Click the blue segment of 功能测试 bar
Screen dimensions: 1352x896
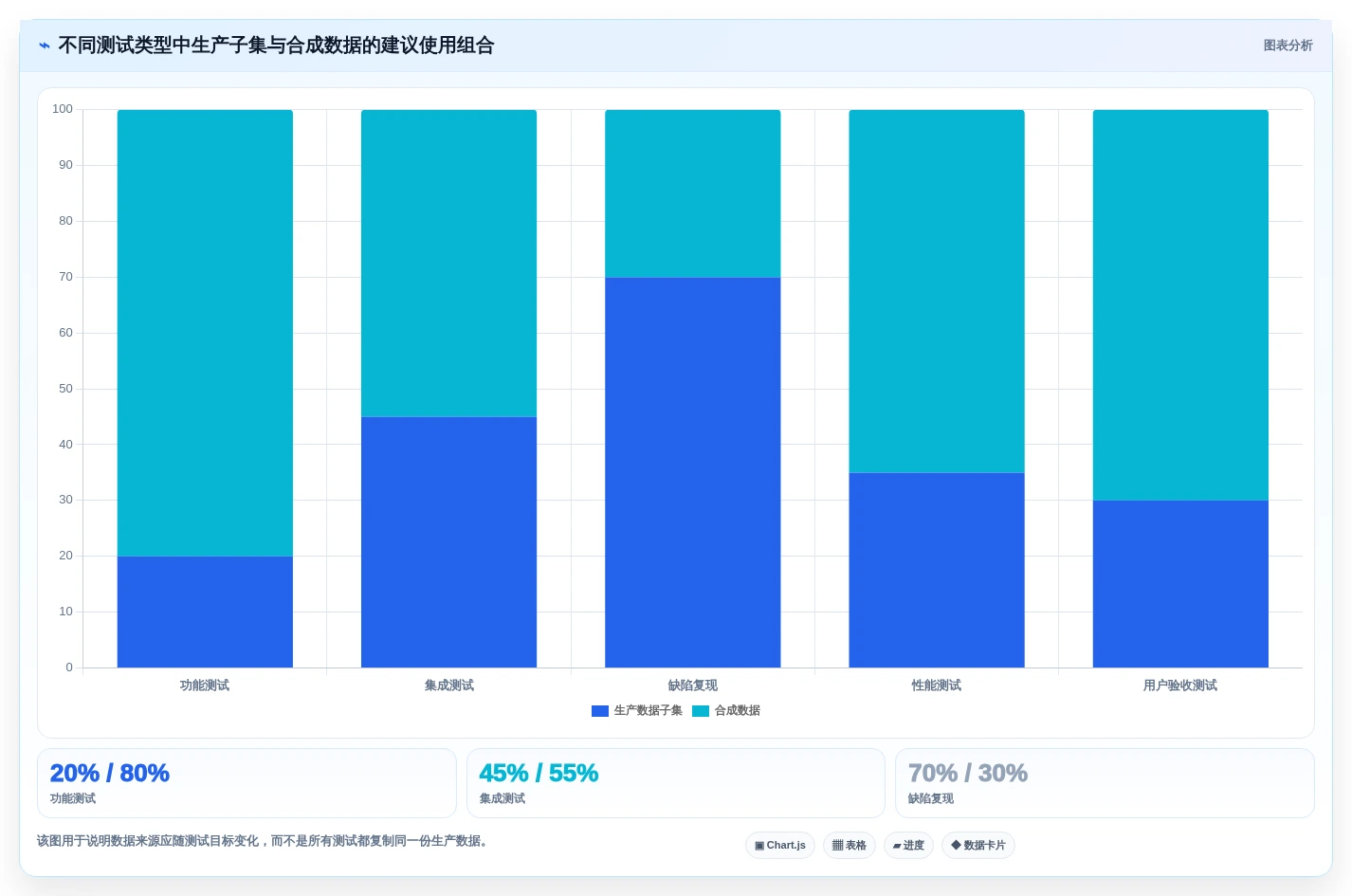(x=205, y=612)
